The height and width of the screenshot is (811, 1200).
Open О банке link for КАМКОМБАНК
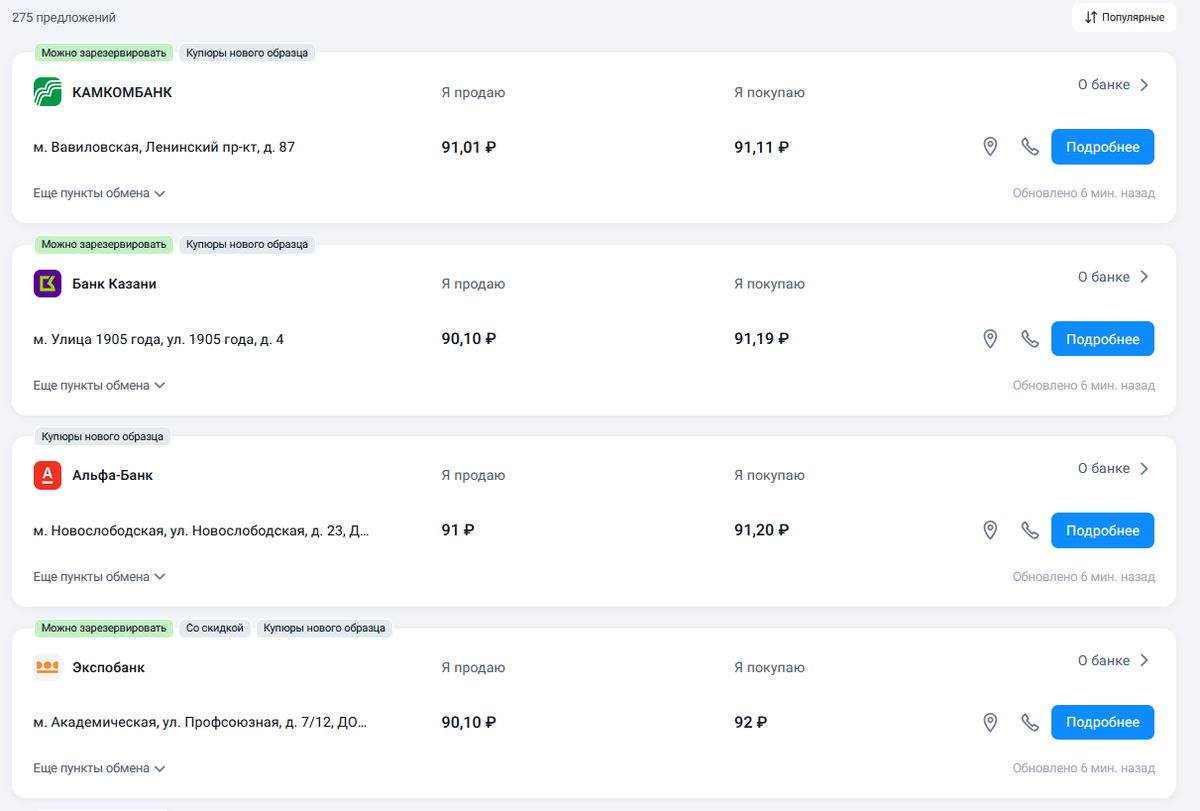pos(1114,85)
